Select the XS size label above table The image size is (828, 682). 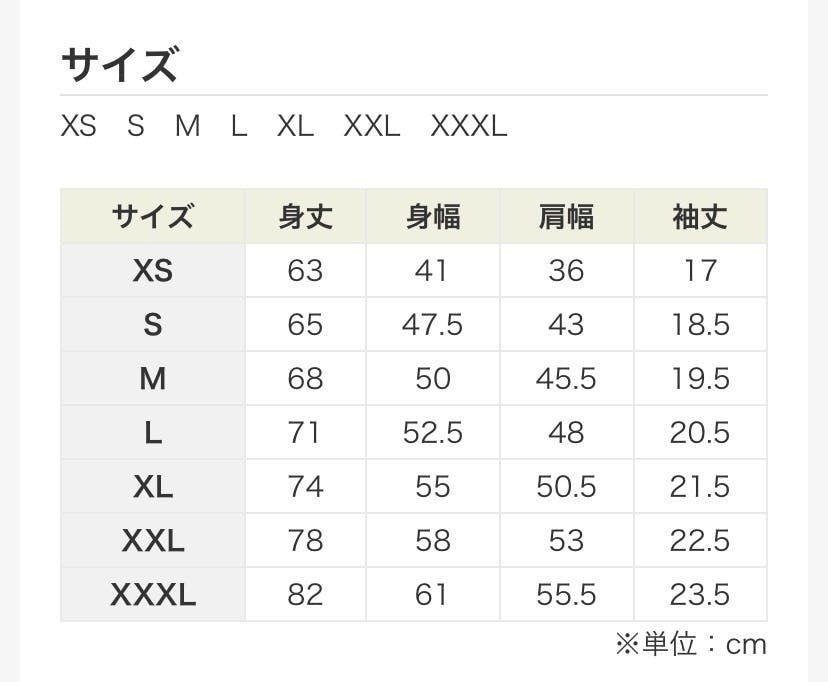pyautogui.click(x=79, y=126)
